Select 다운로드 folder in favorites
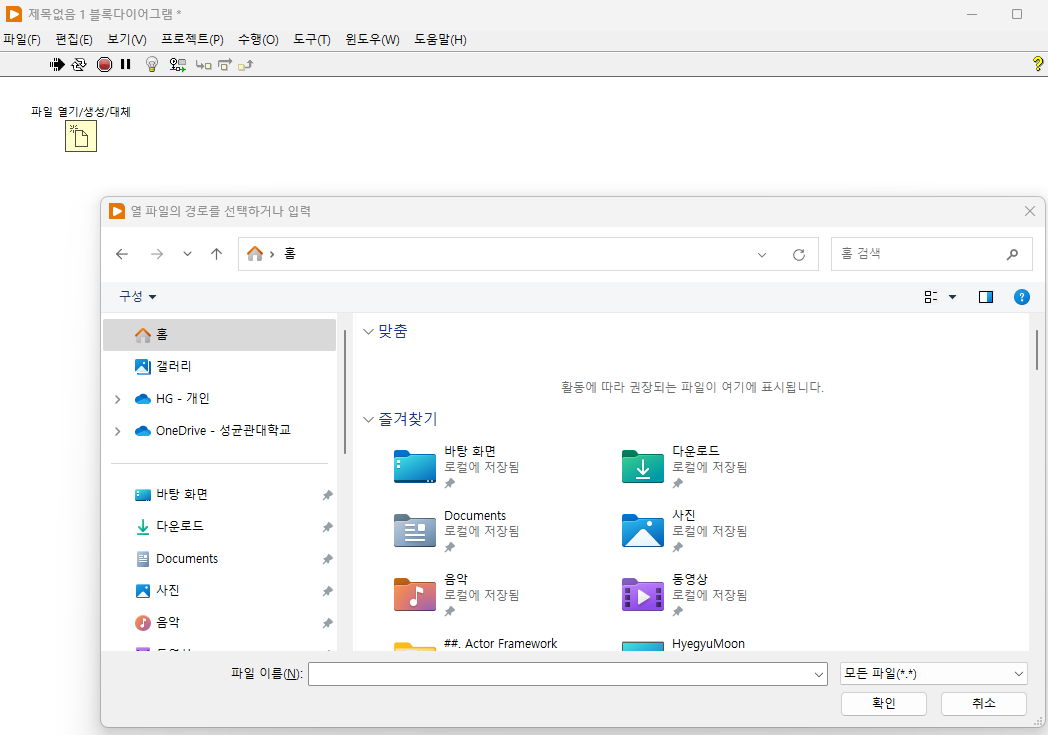 [x=685, y=466]
